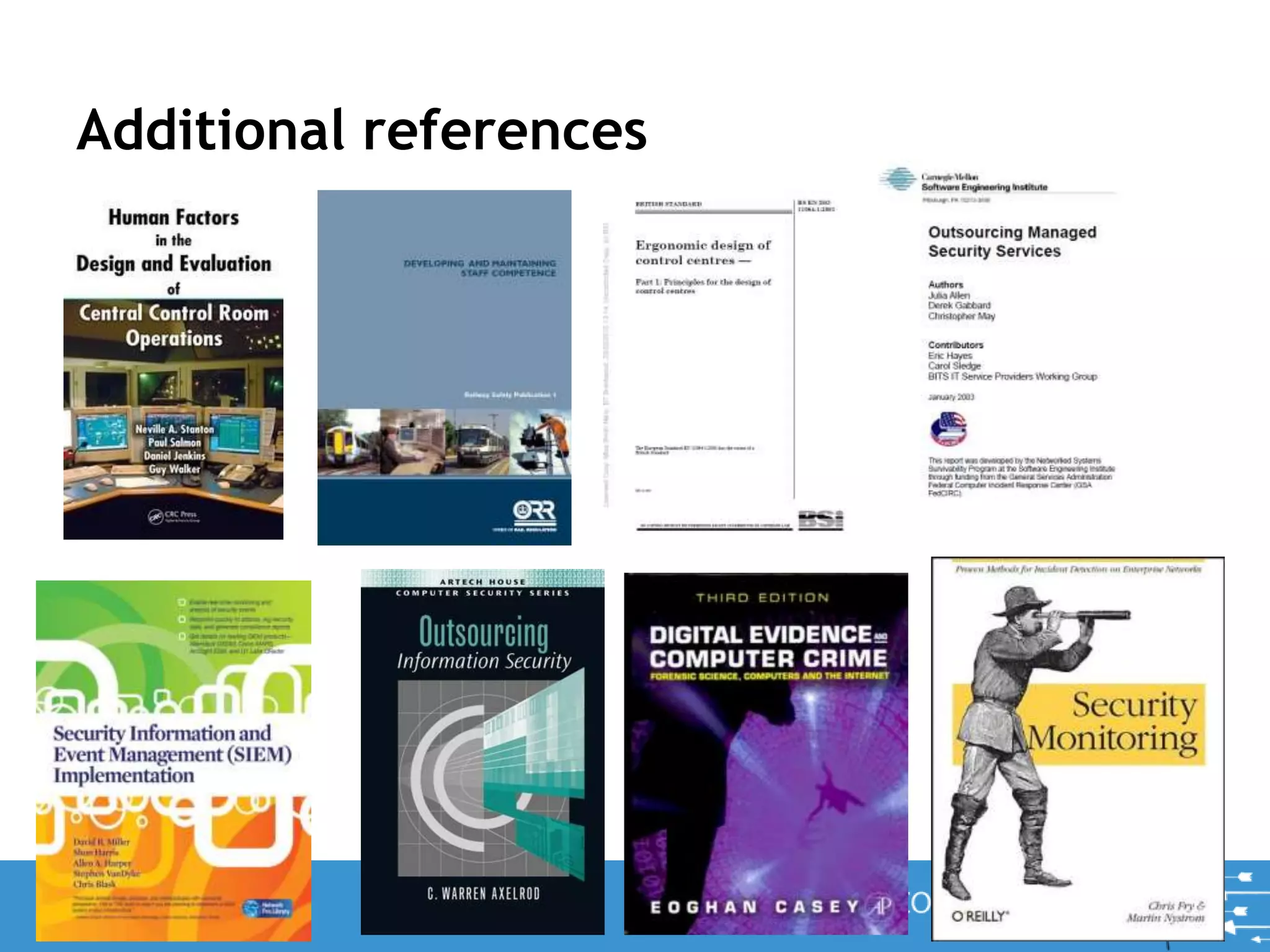Image resolution: width=1270 pixels, height=952 pixels.
Task: Click the BSI logo on the British Standard
Action: [820, 519]
